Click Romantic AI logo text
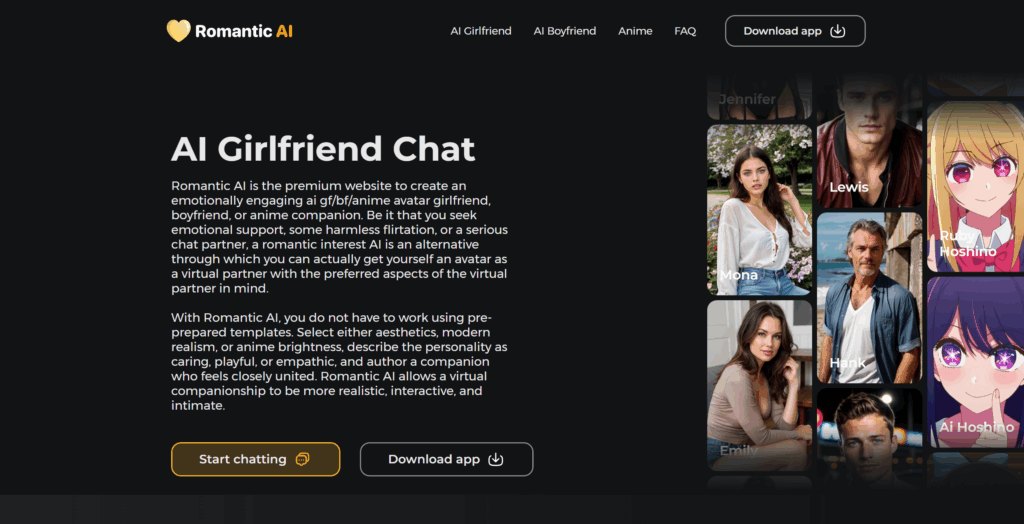Viewport: 1024px width, 524px height. pyautogui.click(x=244, y=31)
